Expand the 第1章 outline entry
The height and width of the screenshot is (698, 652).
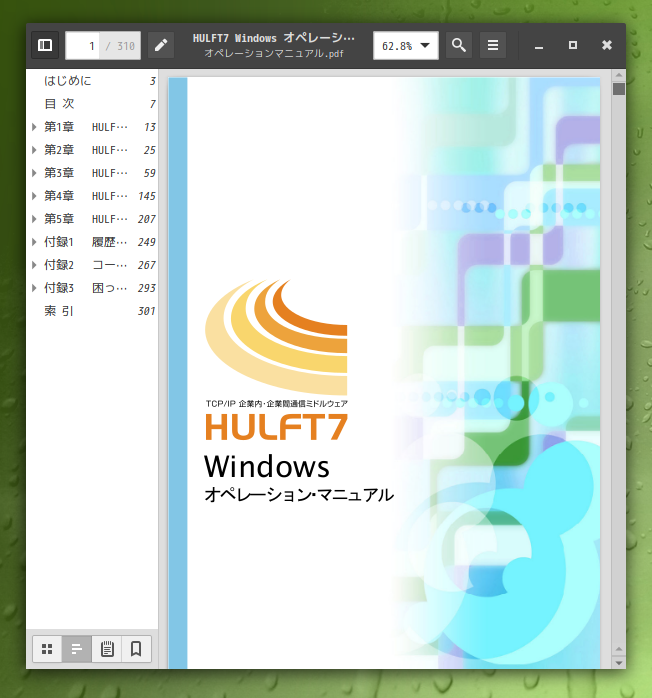coord(34,127)
